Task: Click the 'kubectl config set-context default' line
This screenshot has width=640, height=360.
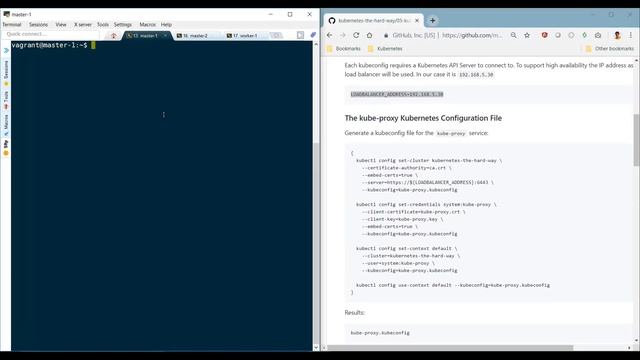Action: pos(407,248)
